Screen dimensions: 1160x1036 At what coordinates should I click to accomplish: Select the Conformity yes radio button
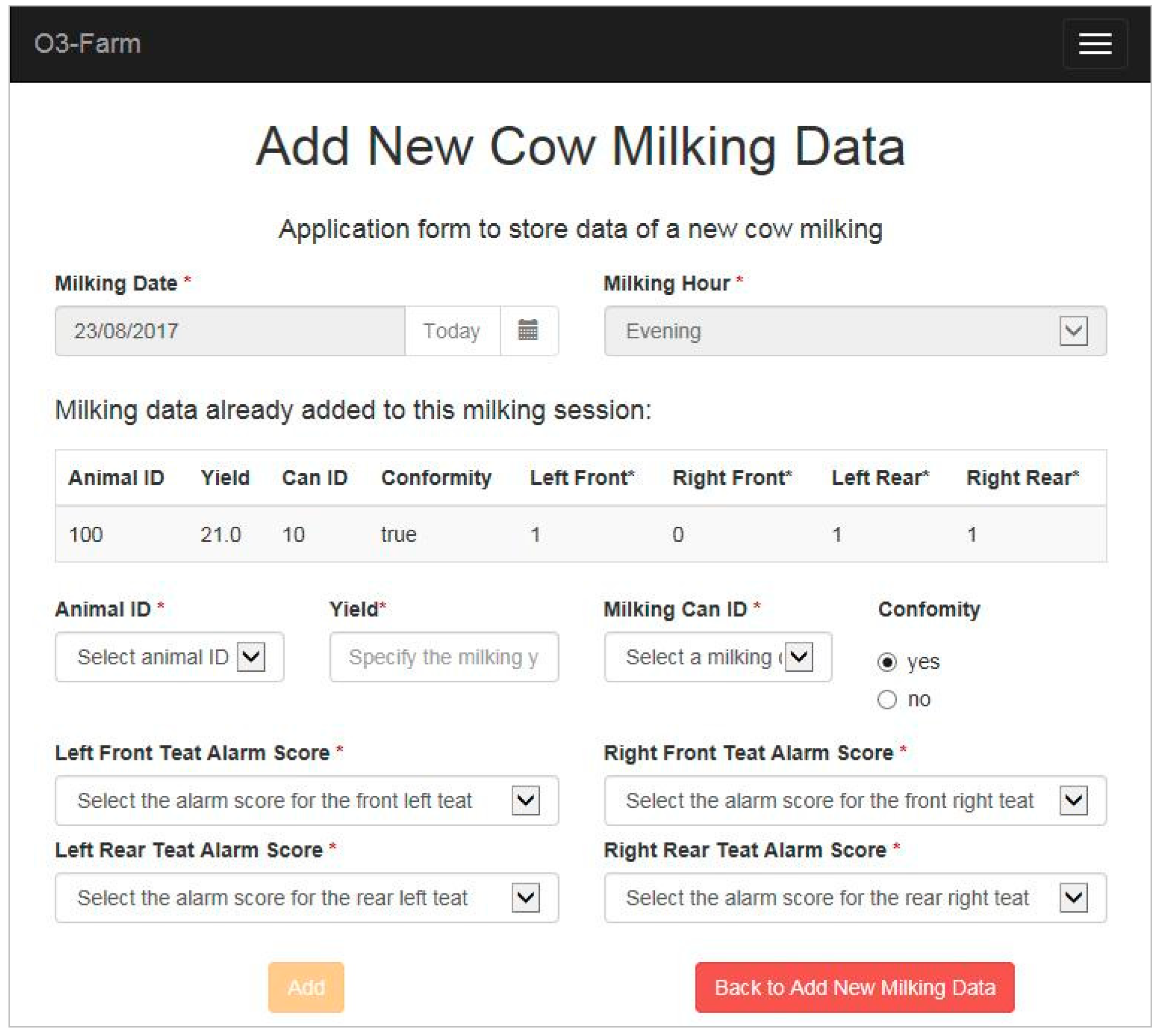click(887, 662)
